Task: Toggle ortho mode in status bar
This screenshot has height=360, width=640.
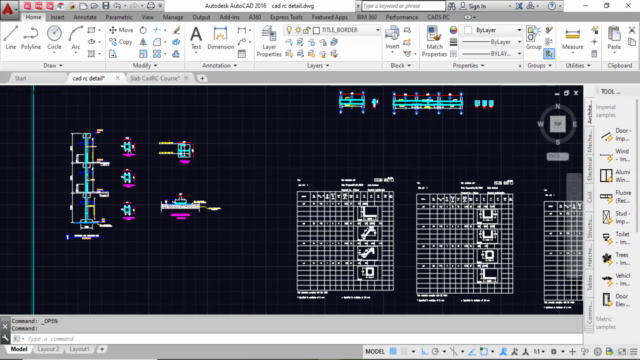Action: click(x=424, y=351)
